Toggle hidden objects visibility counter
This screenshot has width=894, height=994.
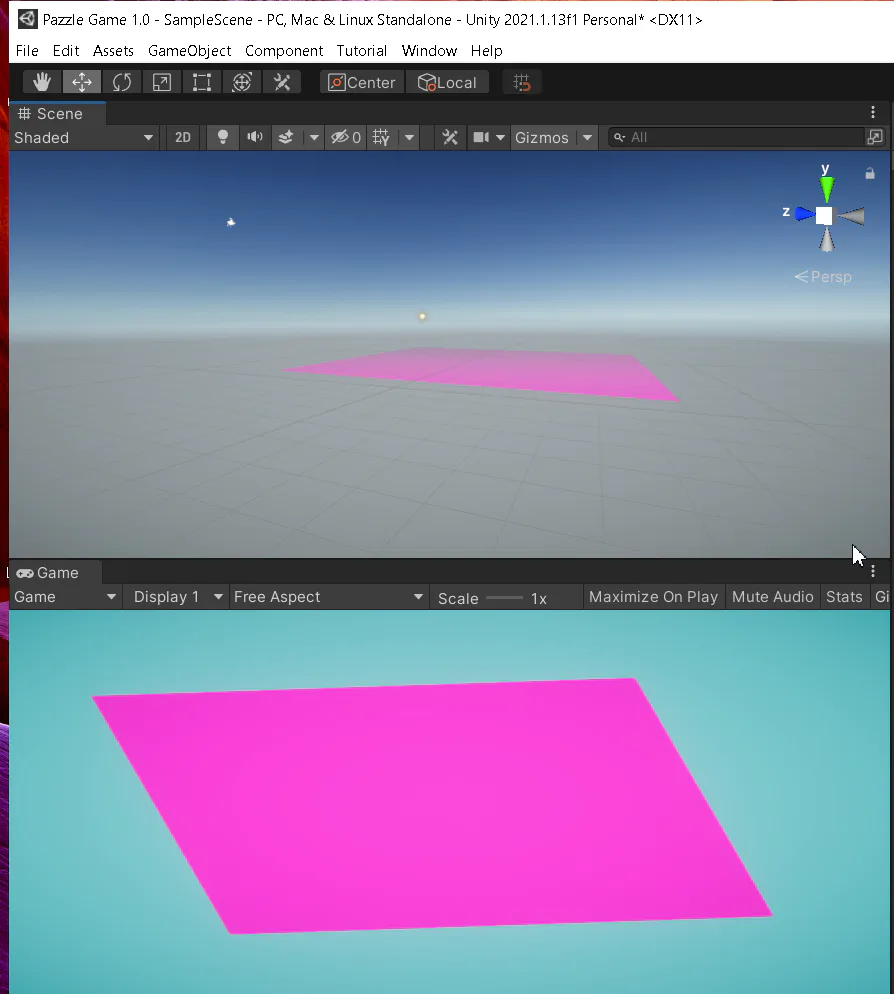click(346, 138)
